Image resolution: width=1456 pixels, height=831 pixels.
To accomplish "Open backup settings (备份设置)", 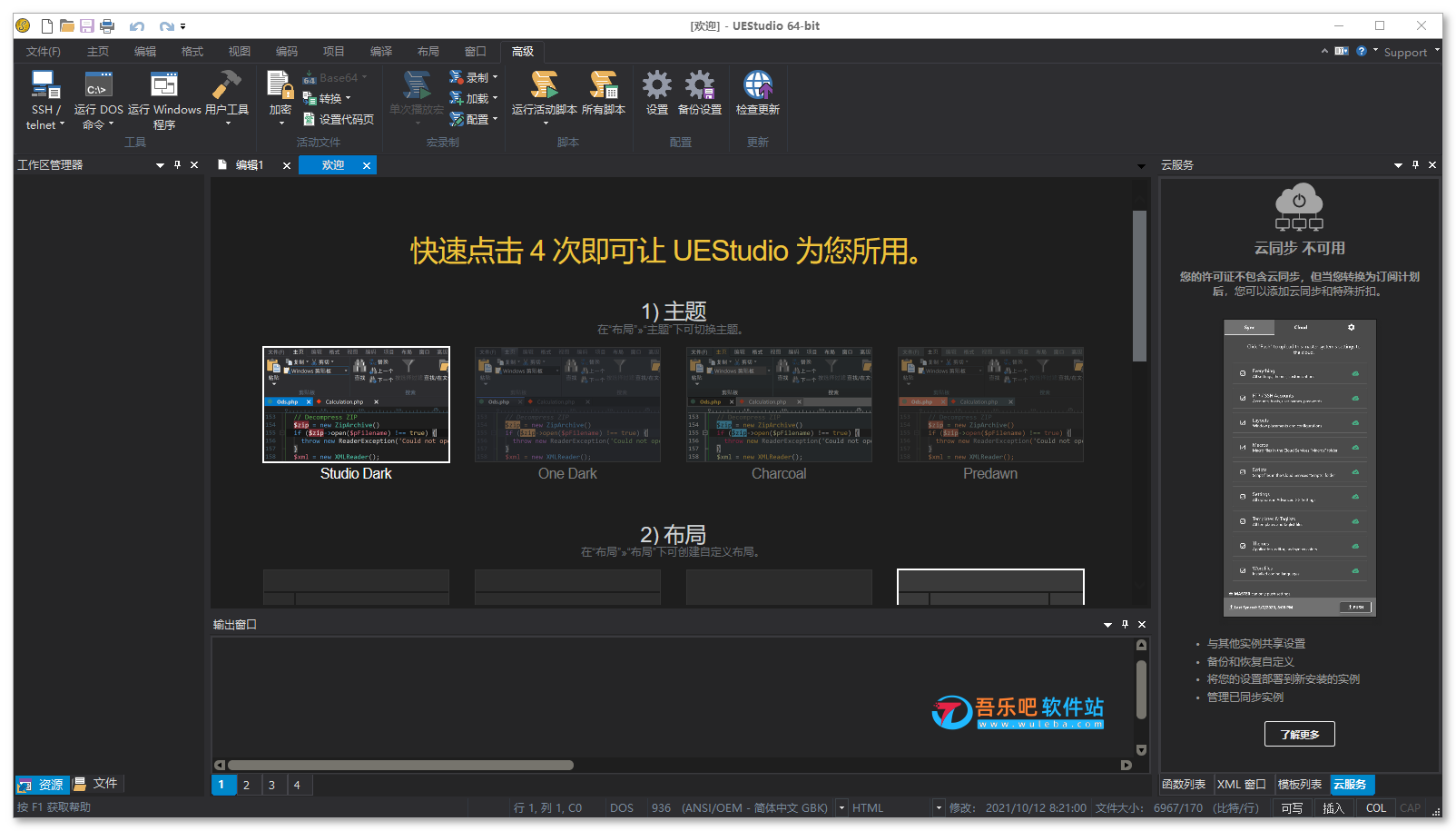I will click(x=699, y=85).
